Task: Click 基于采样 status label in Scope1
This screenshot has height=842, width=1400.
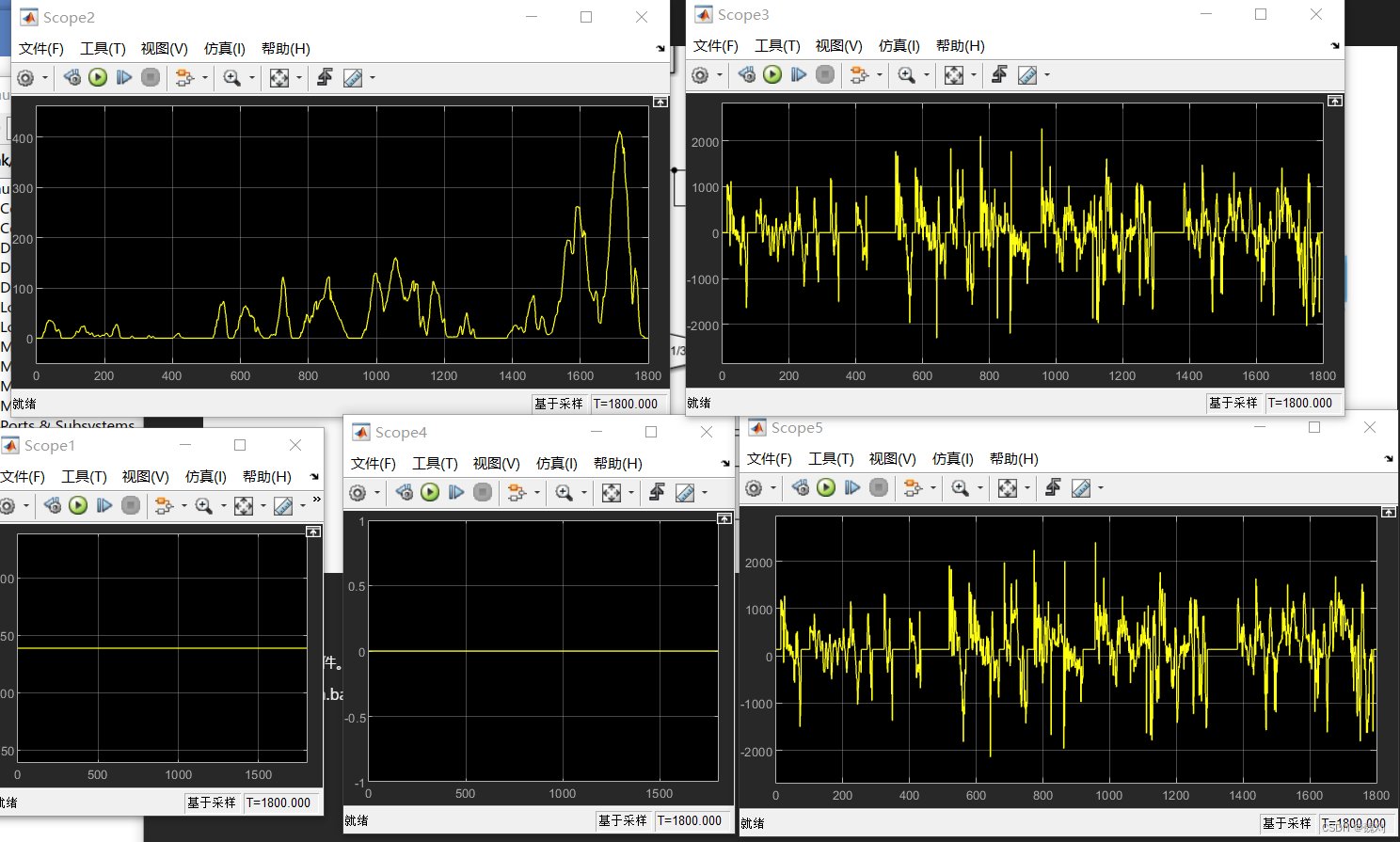Action: point(211,802)
